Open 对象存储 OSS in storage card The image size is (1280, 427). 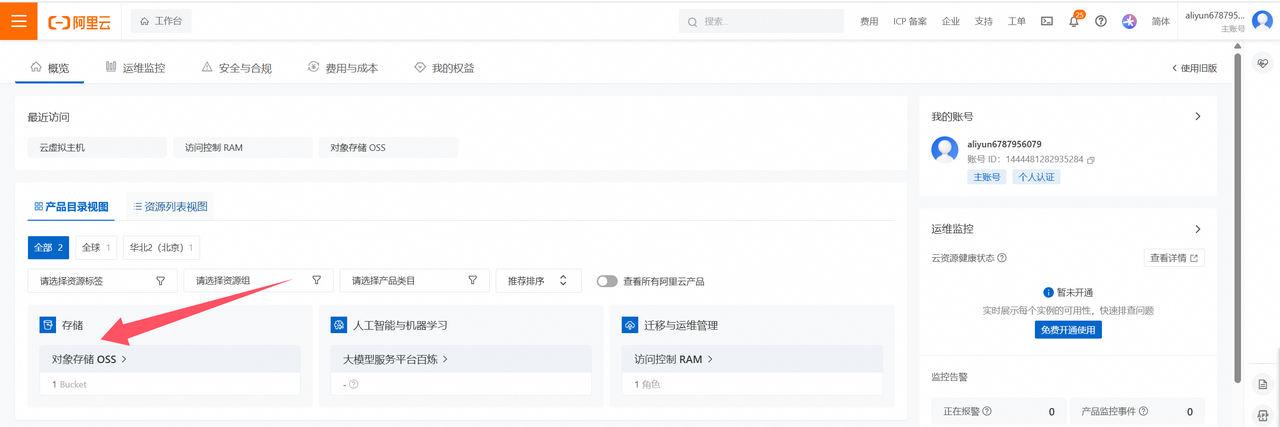point(89,358)
